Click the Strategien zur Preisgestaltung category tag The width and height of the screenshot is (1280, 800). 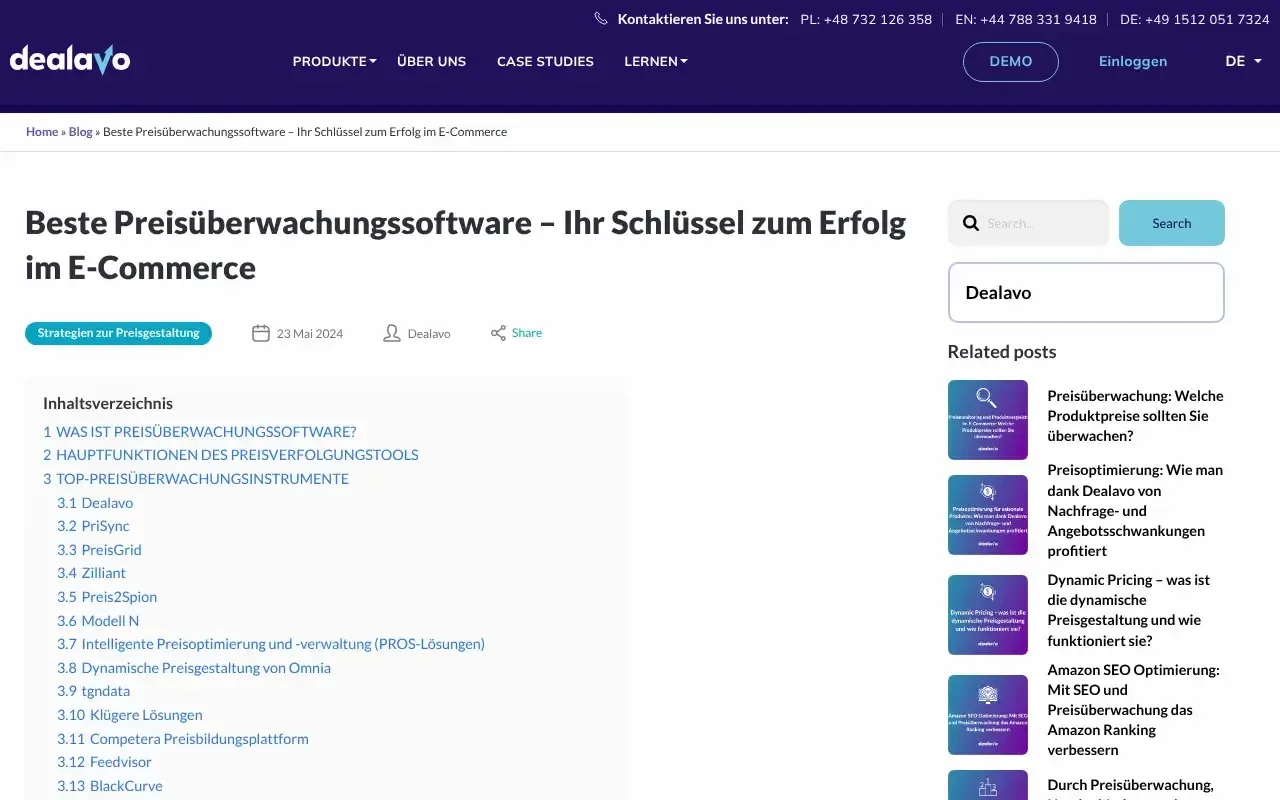click(x=118, y=332)
